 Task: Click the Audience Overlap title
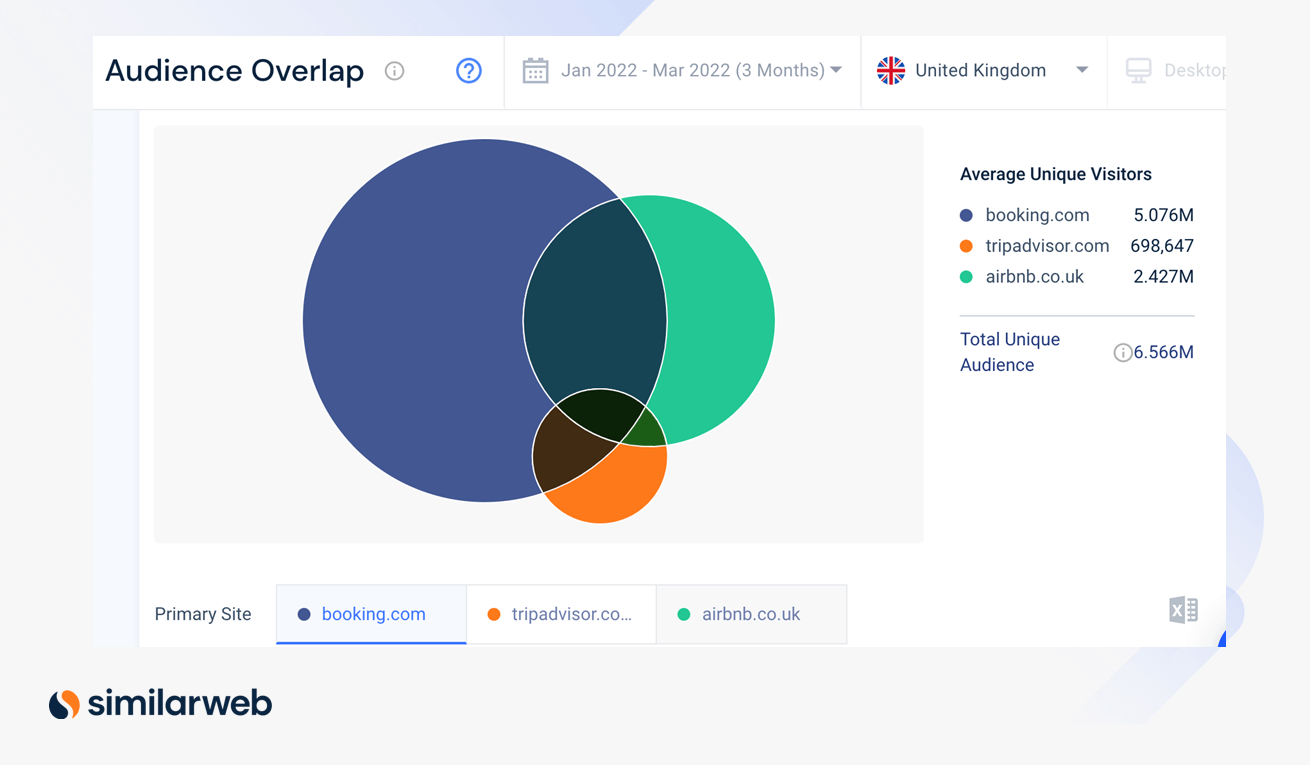[235, 71]
